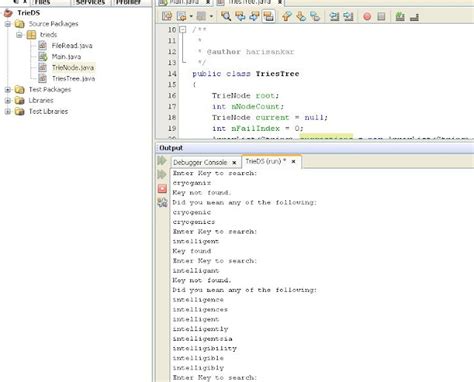Stop macro recording with the gray square
Viewport: 474px width, 382px height.
381,16
